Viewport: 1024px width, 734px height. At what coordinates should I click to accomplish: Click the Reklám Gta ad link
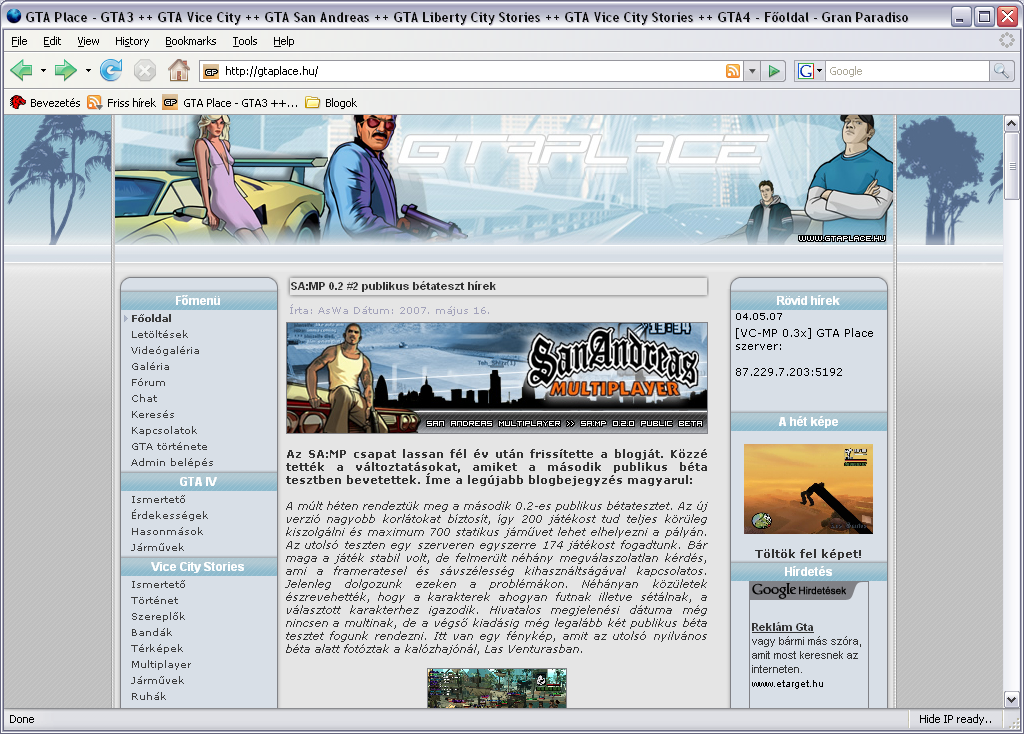[x=782, y=627]
